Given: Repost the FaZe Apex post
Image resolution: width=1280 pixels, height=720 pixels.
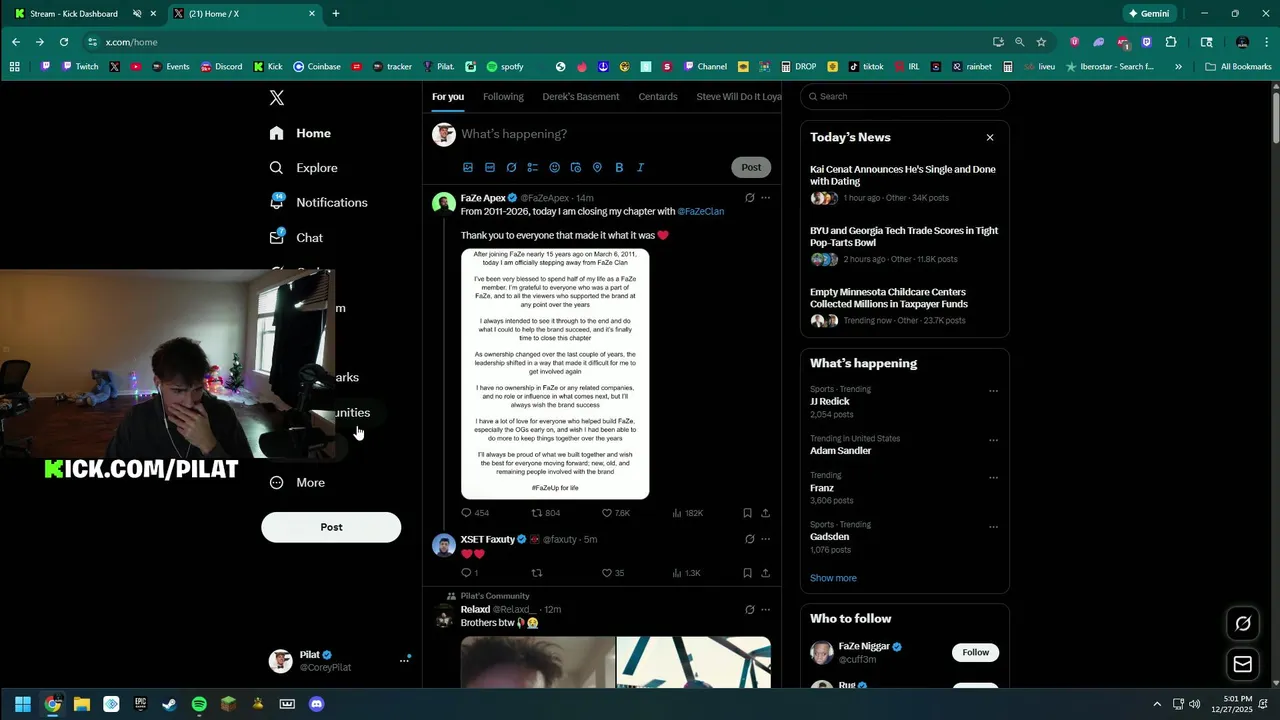Looking at the screenshot, I should [x=545, y=513].
